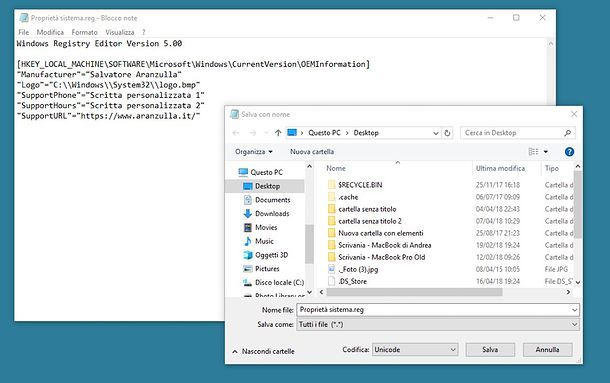Open the Salva come file type dropdown
Viewport: 610px width, 383px height.
point(438,324)
